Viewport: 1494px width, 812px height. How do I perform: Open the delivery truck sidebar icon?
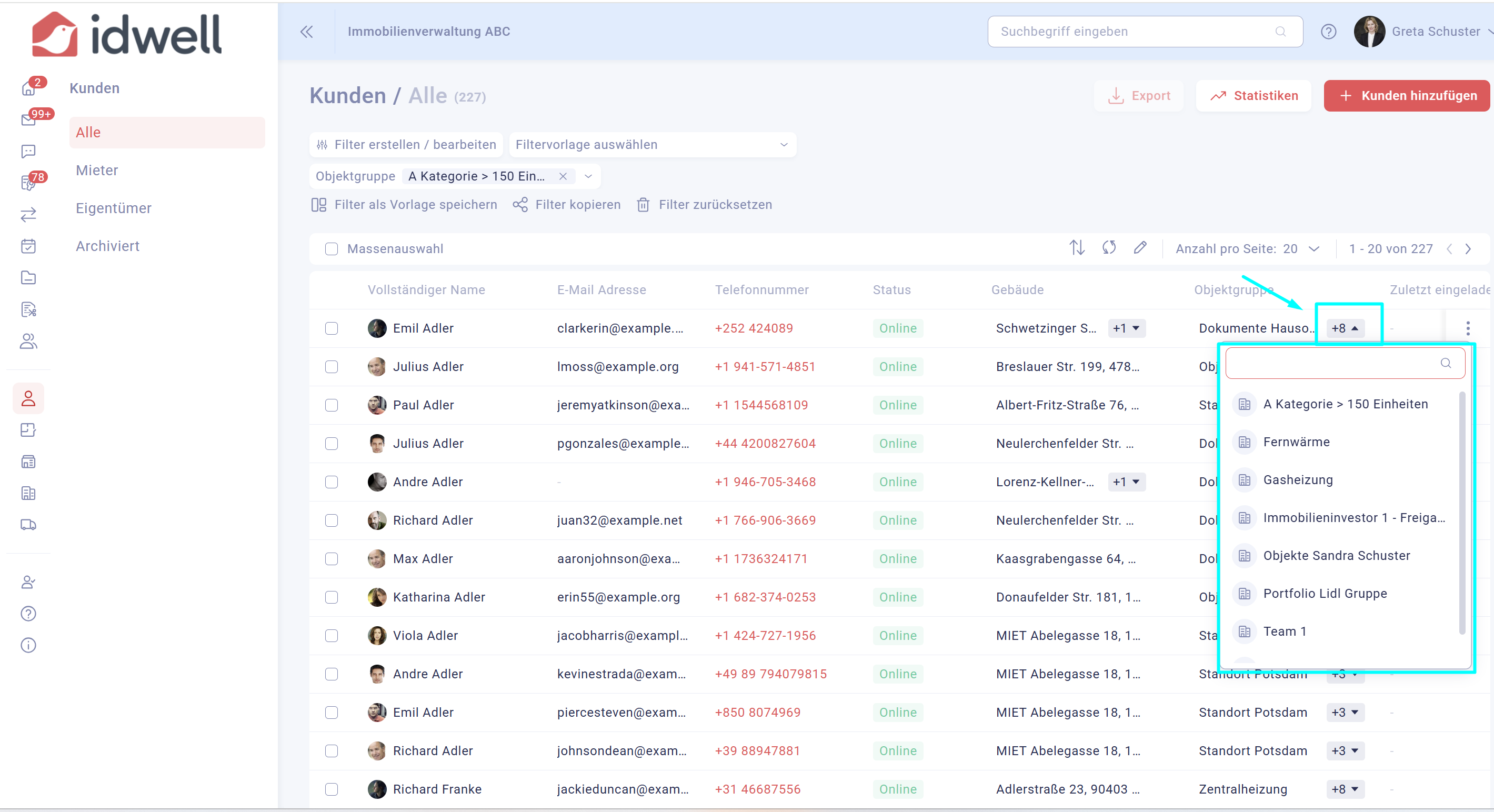pyautogui.click(x=28, y=525)
